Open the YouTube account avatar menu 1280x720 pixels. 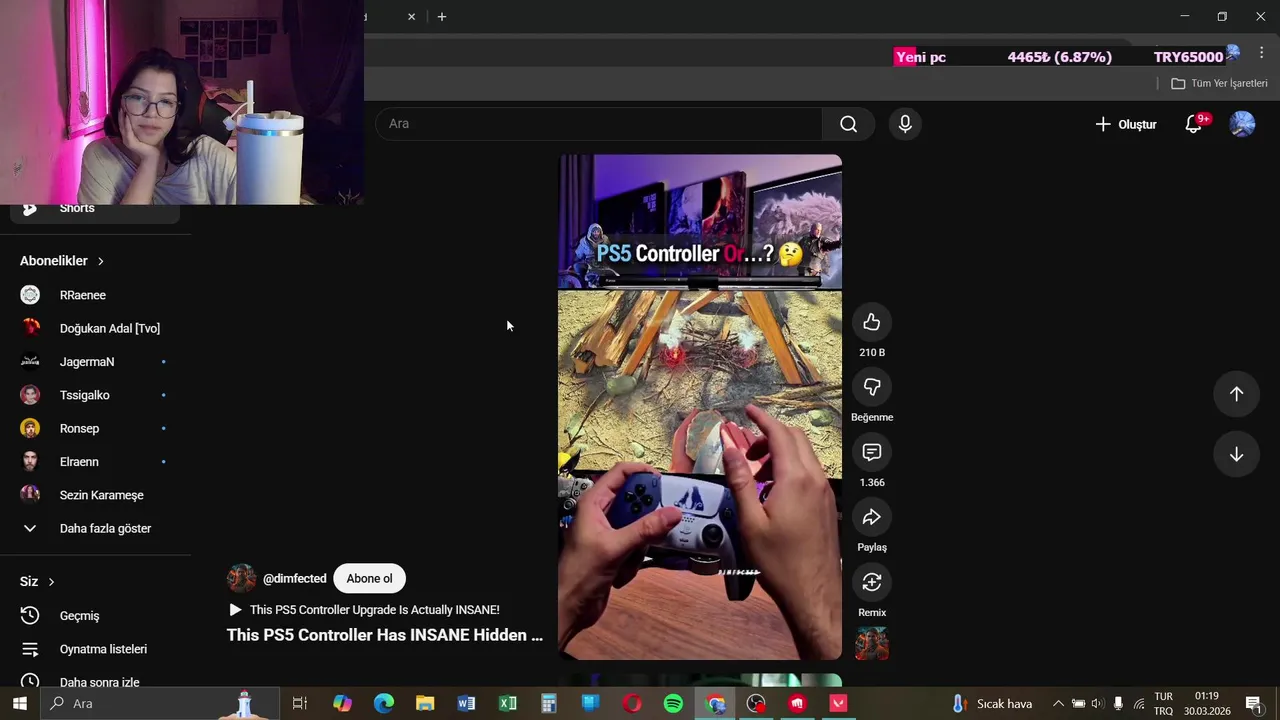pyautogui.click(x=1242, y=124)
